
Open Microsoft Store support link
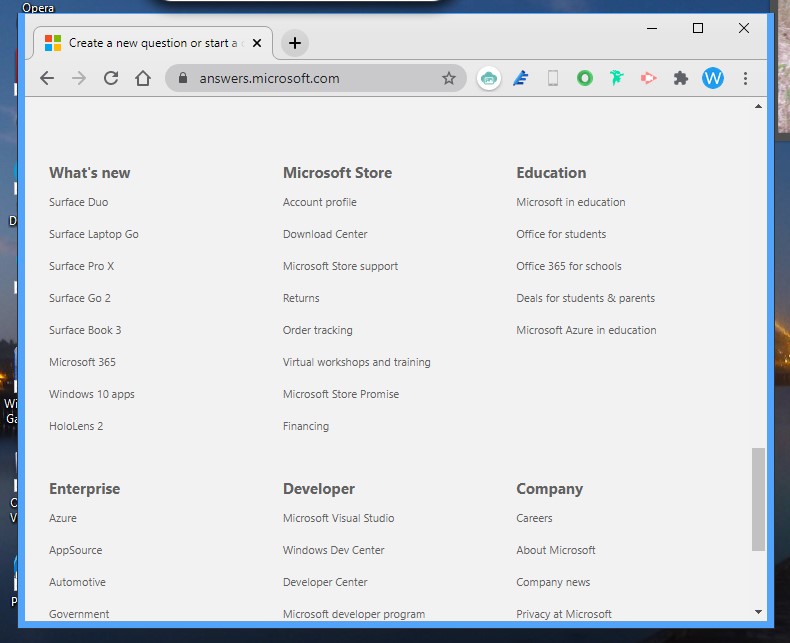[341, 266]
